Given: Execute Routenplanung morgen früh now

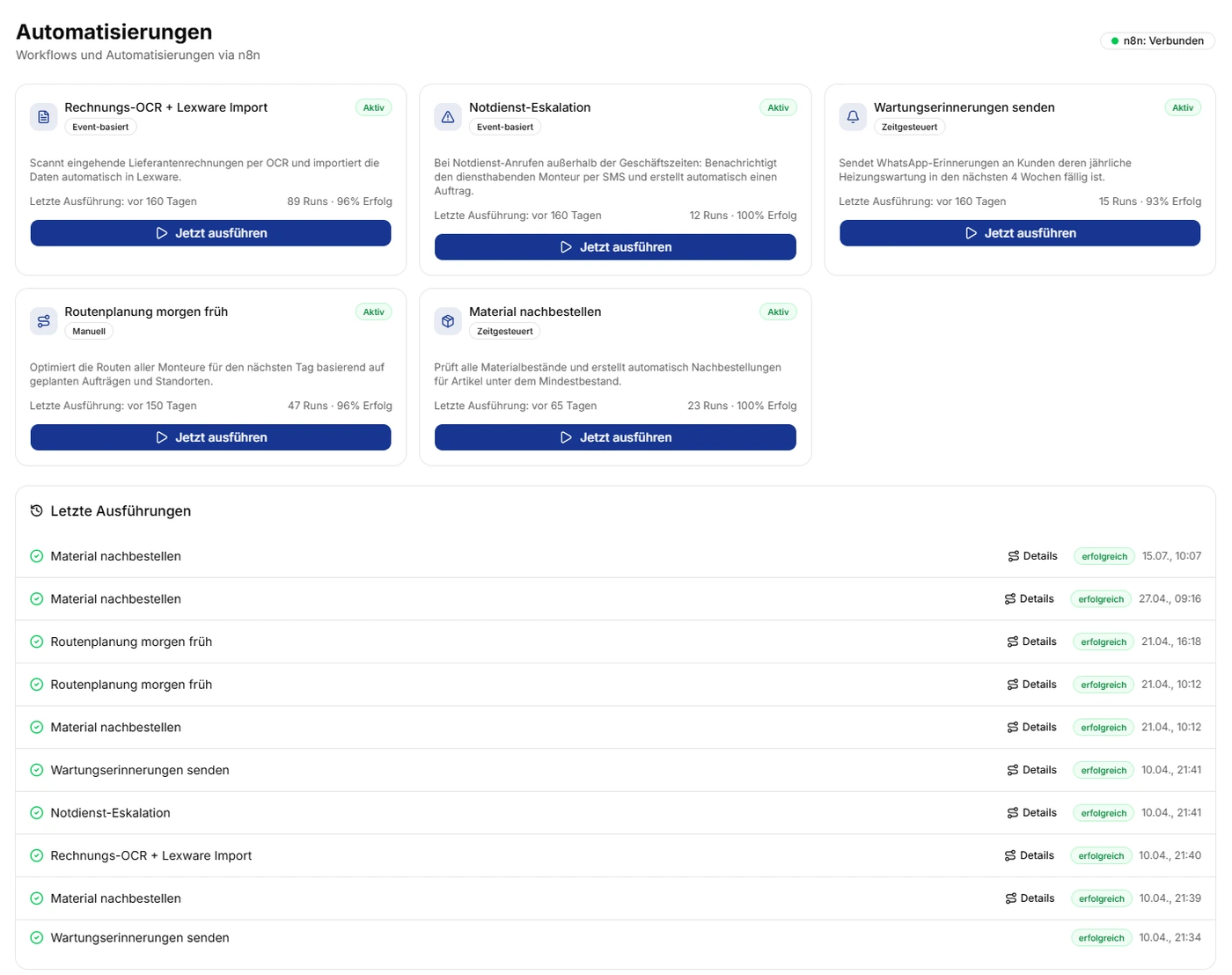Looking at the screenshot, I should coord(211,437).
